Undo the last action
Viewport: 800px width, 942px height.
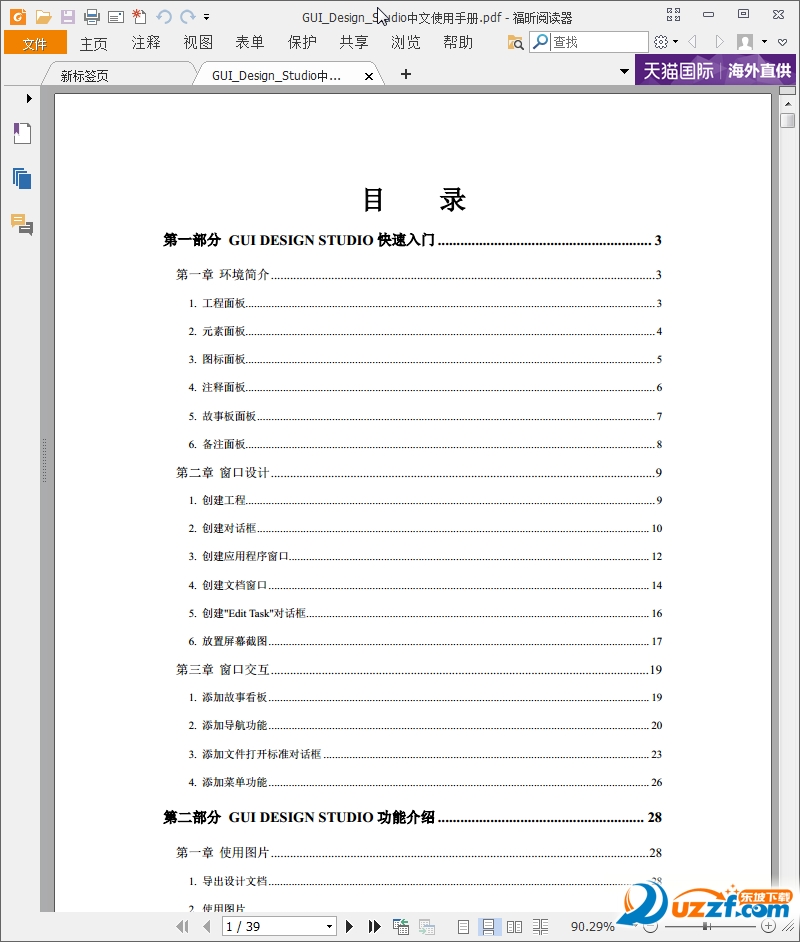click(164, 17)
